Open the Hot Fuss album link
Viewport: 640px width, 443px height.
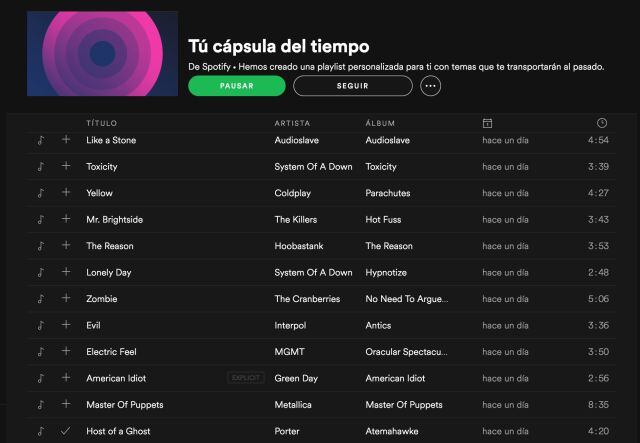point(383,220)
